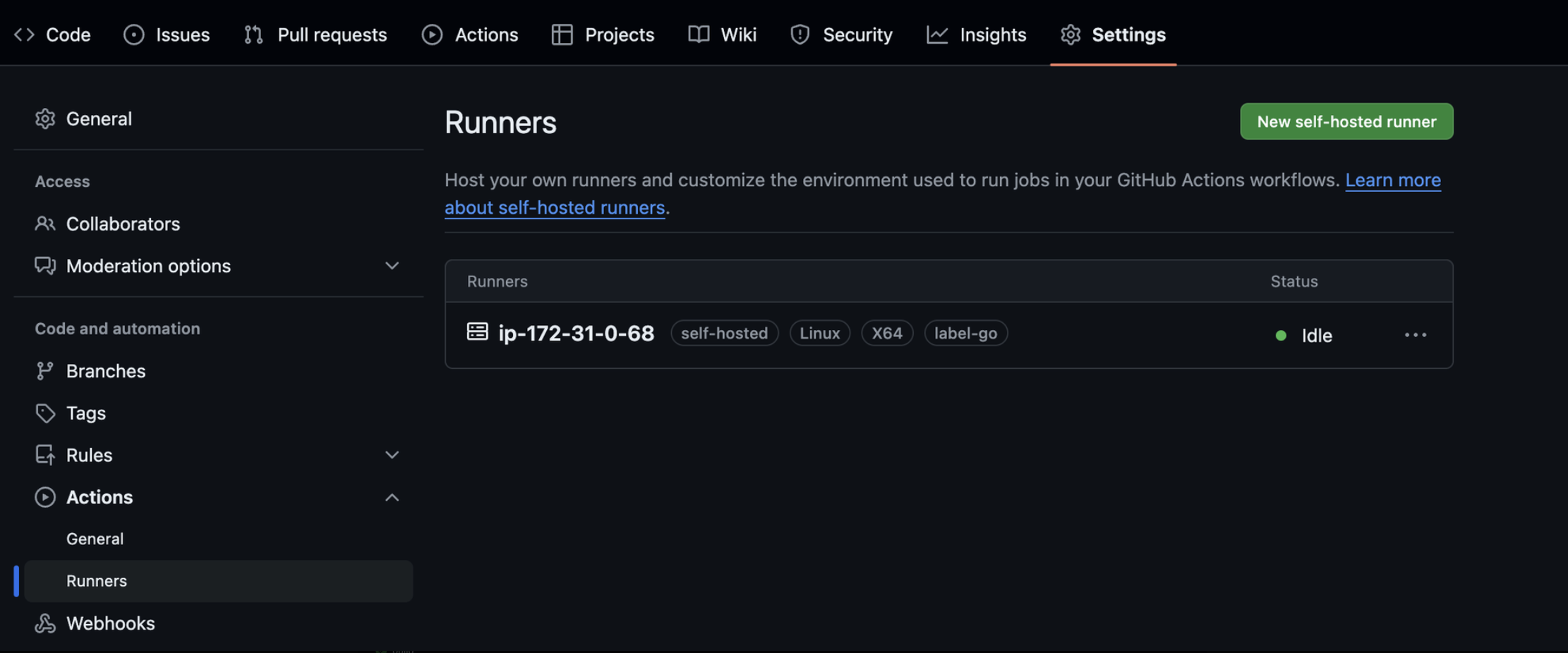Switch to the Projects tab
1568x653 pixels.
(x=603, y=35)
